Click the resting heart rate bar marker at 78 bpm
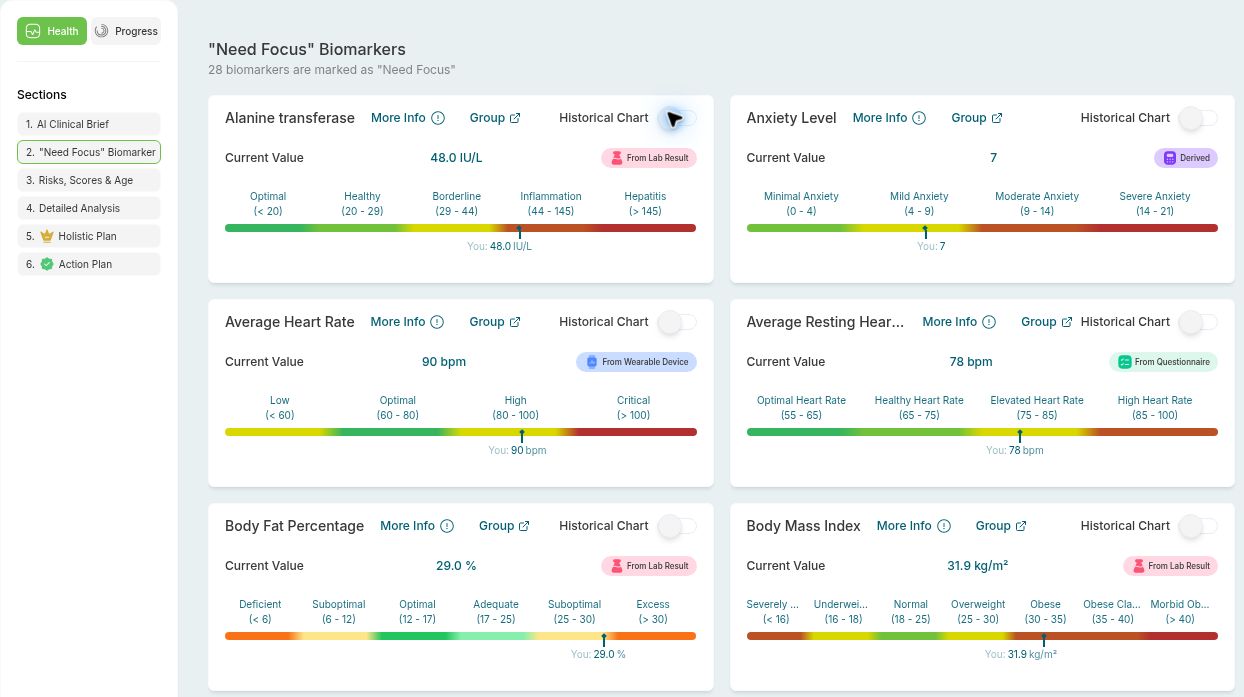The width and height of the screenshot is (1244, 697). [x=1019, y=435]
